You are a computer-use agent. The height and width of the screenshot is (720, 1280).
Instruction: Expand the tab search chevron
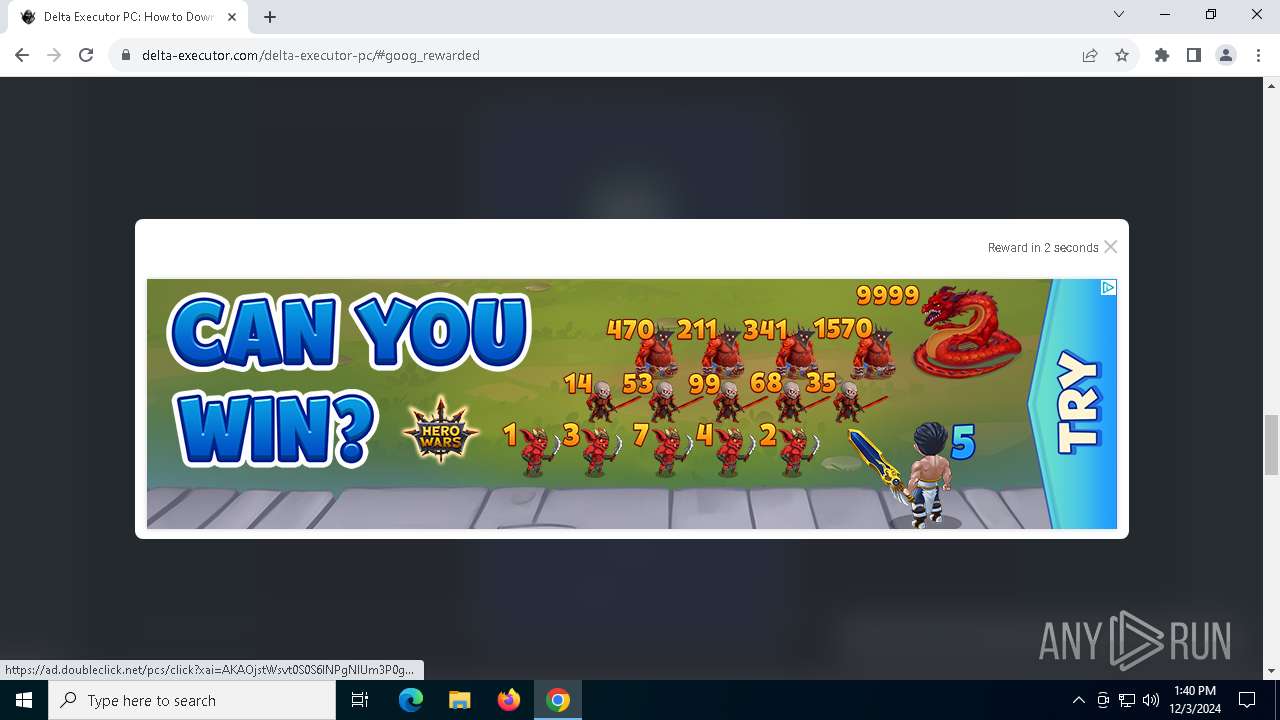click(x=1119, y=14)
